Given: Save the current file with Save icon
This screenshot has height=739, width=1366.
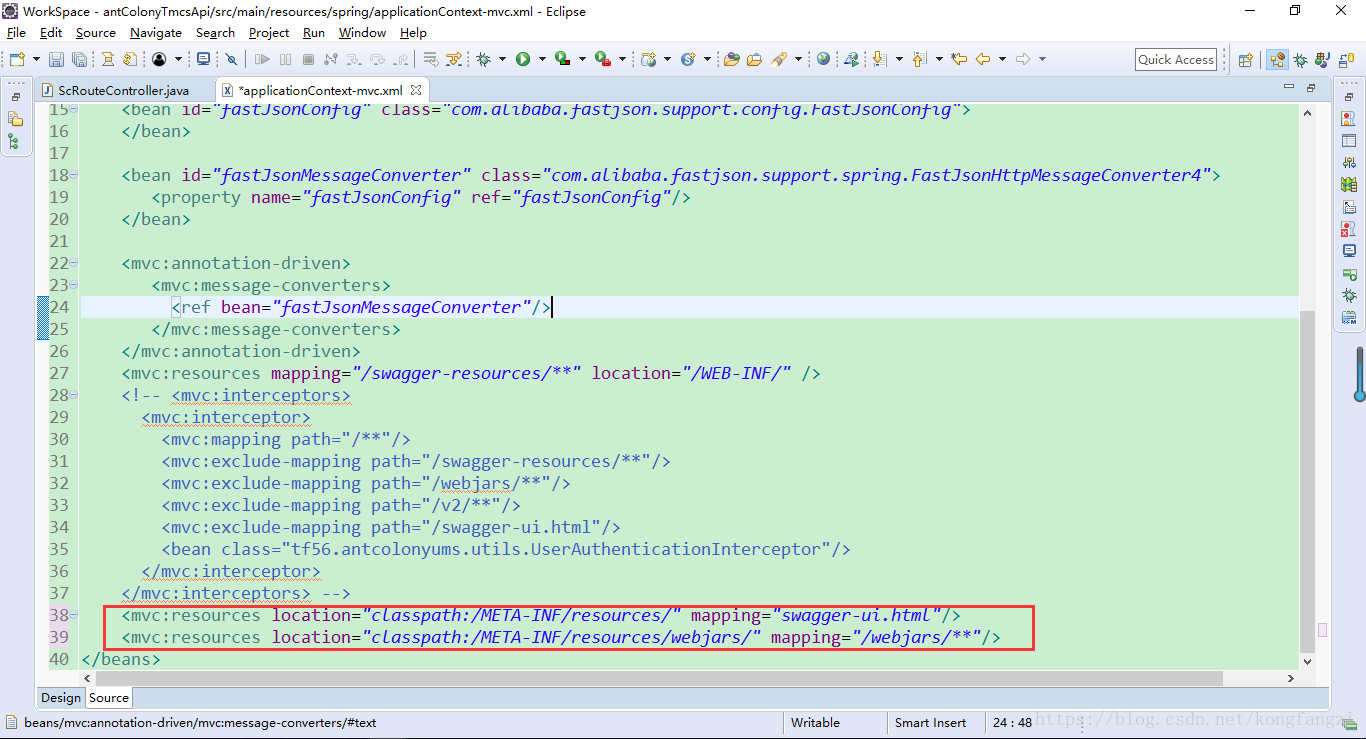Looking at the screenshot, I should [x=56, y=59].
